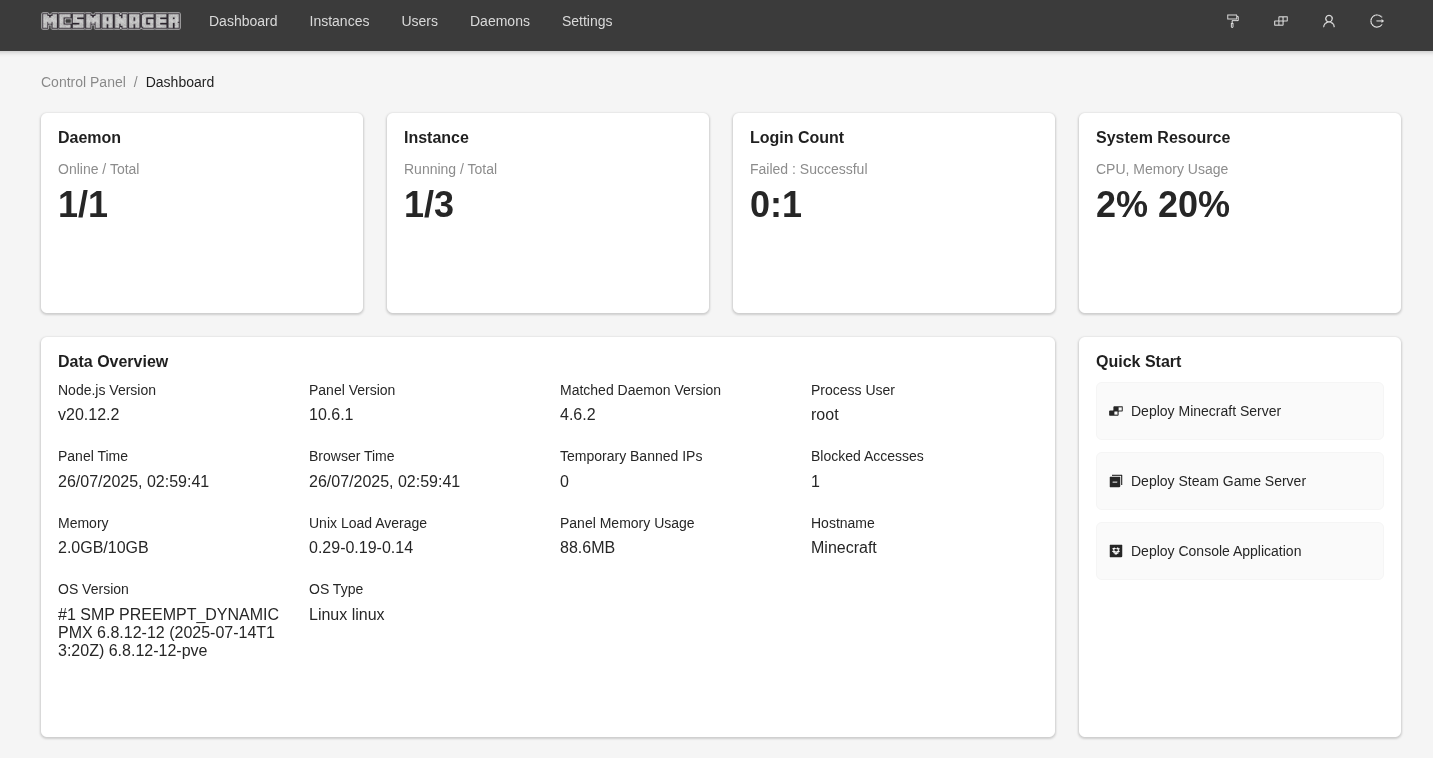Click the Temporary Banned IPs value 0
This screenshot has height=758, width=1433.
pos(564,482)
